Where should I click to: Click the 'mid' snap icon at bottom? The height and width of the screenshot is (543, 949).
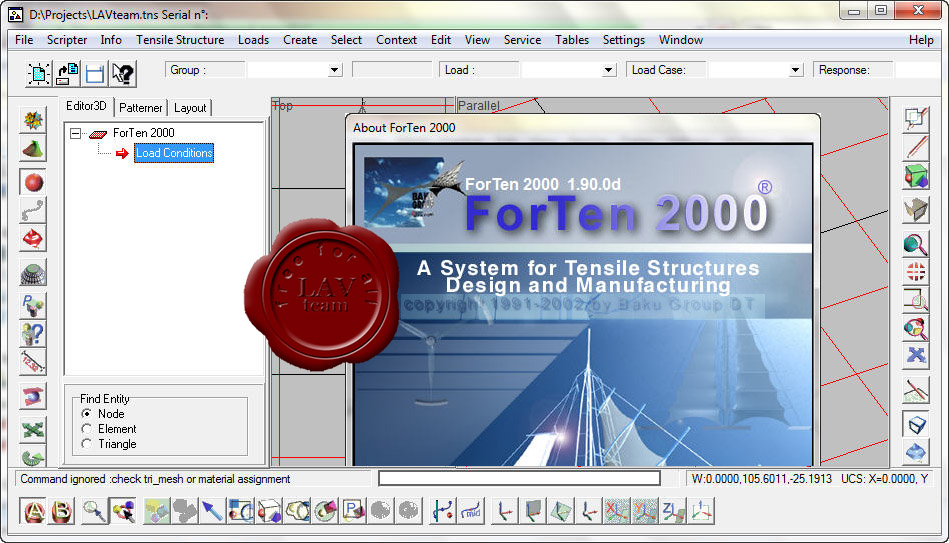471,512
